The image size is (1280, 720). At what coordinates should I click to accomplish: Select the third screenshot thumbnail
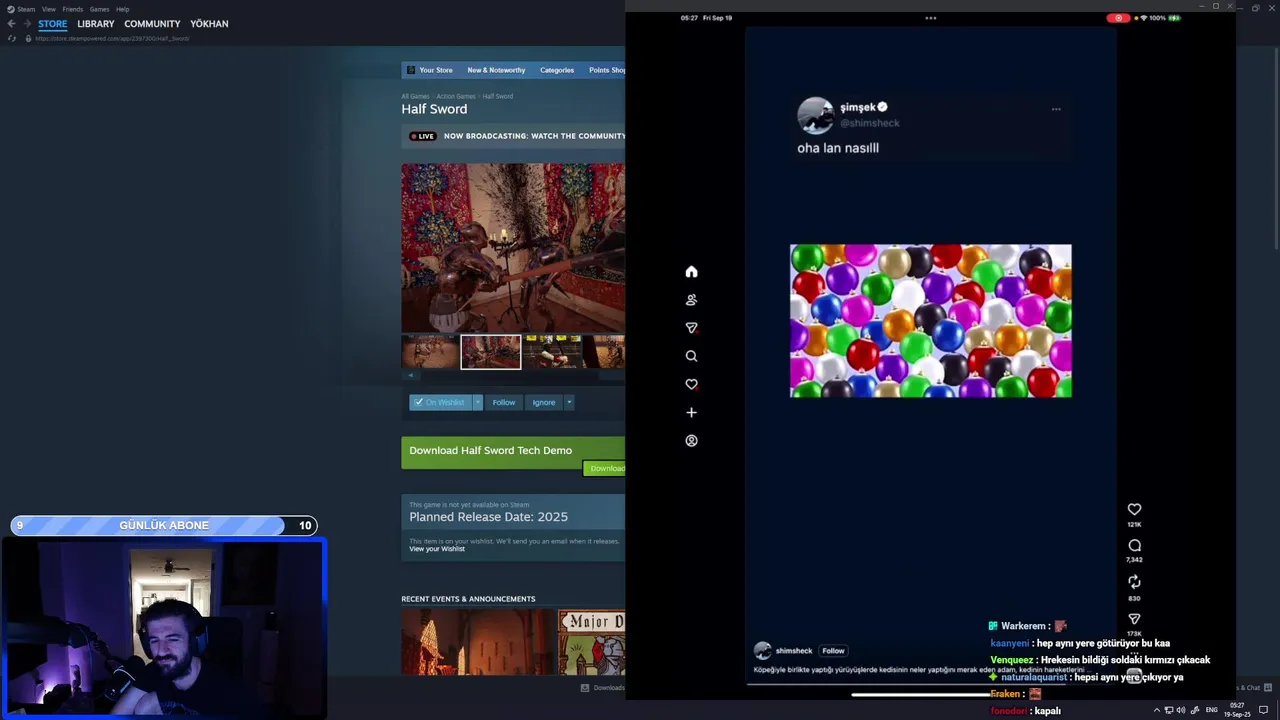tap(553, 352)
